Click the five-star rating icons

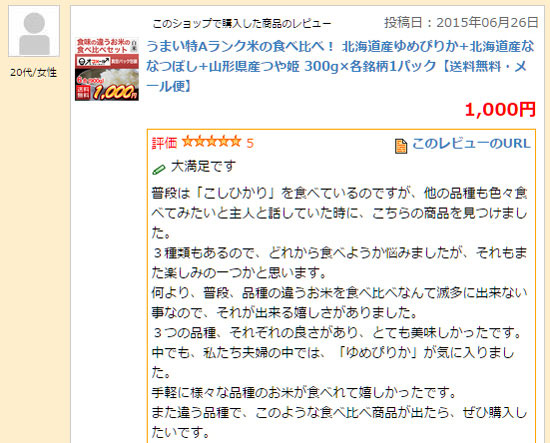pos(212,142)
